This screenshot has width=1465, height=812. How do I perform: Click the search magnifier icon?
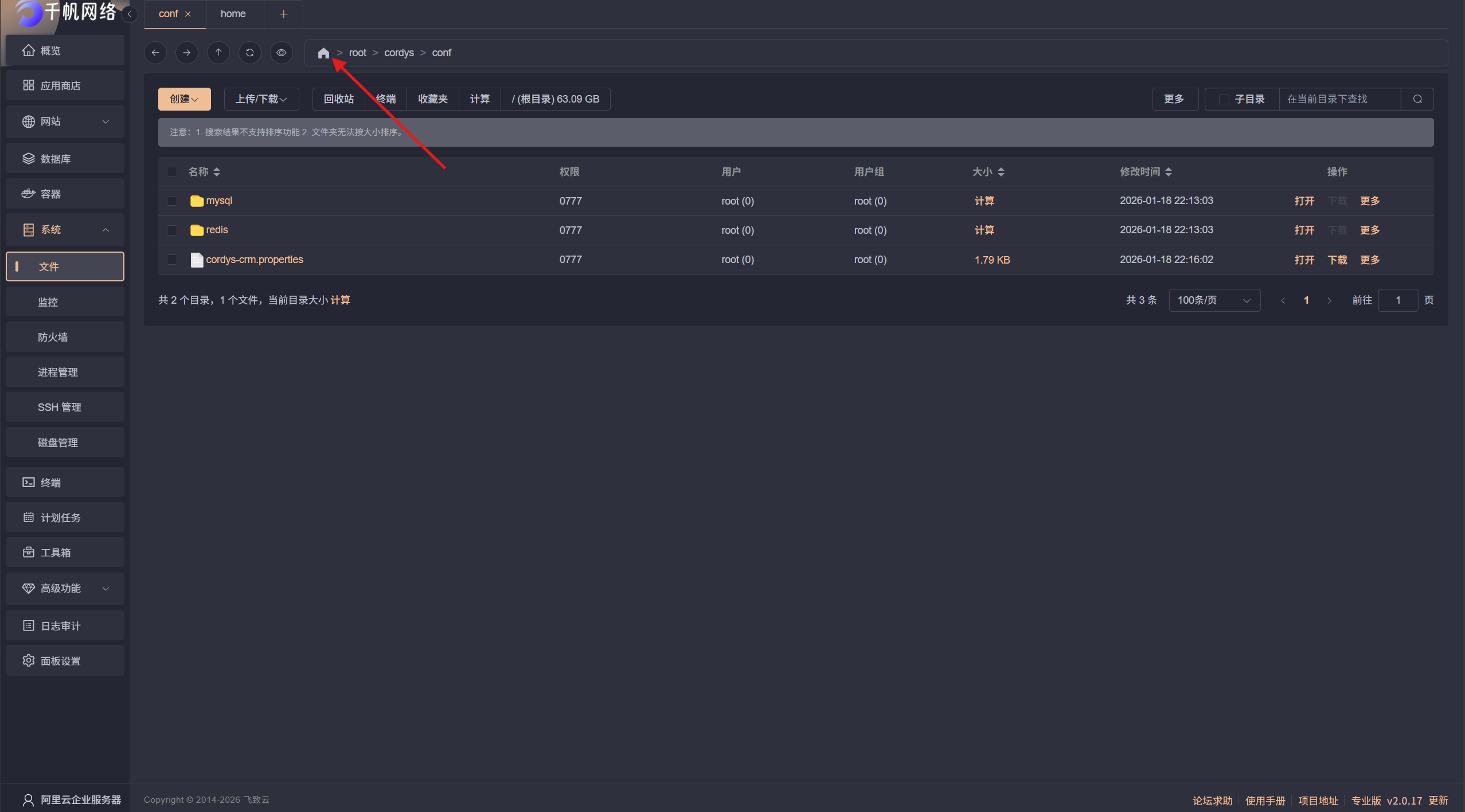pos(1417,99)
